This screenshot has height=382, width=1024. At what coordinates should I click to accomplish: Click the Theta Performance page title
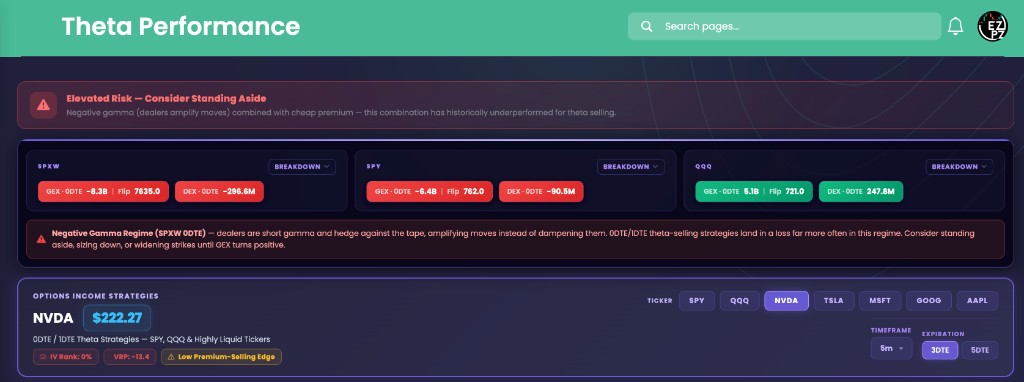[181, 26]
